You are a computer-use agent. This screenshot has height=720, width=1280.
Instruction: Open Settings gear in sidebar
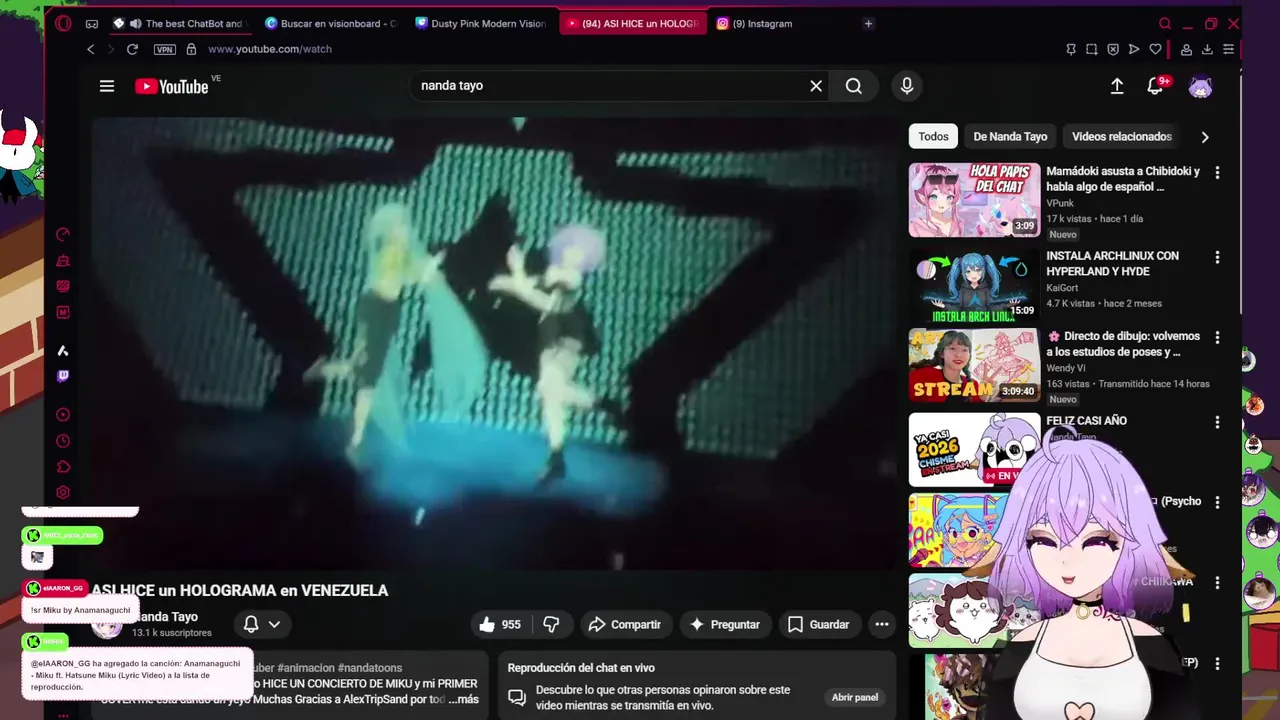click(x=63, y=492)
